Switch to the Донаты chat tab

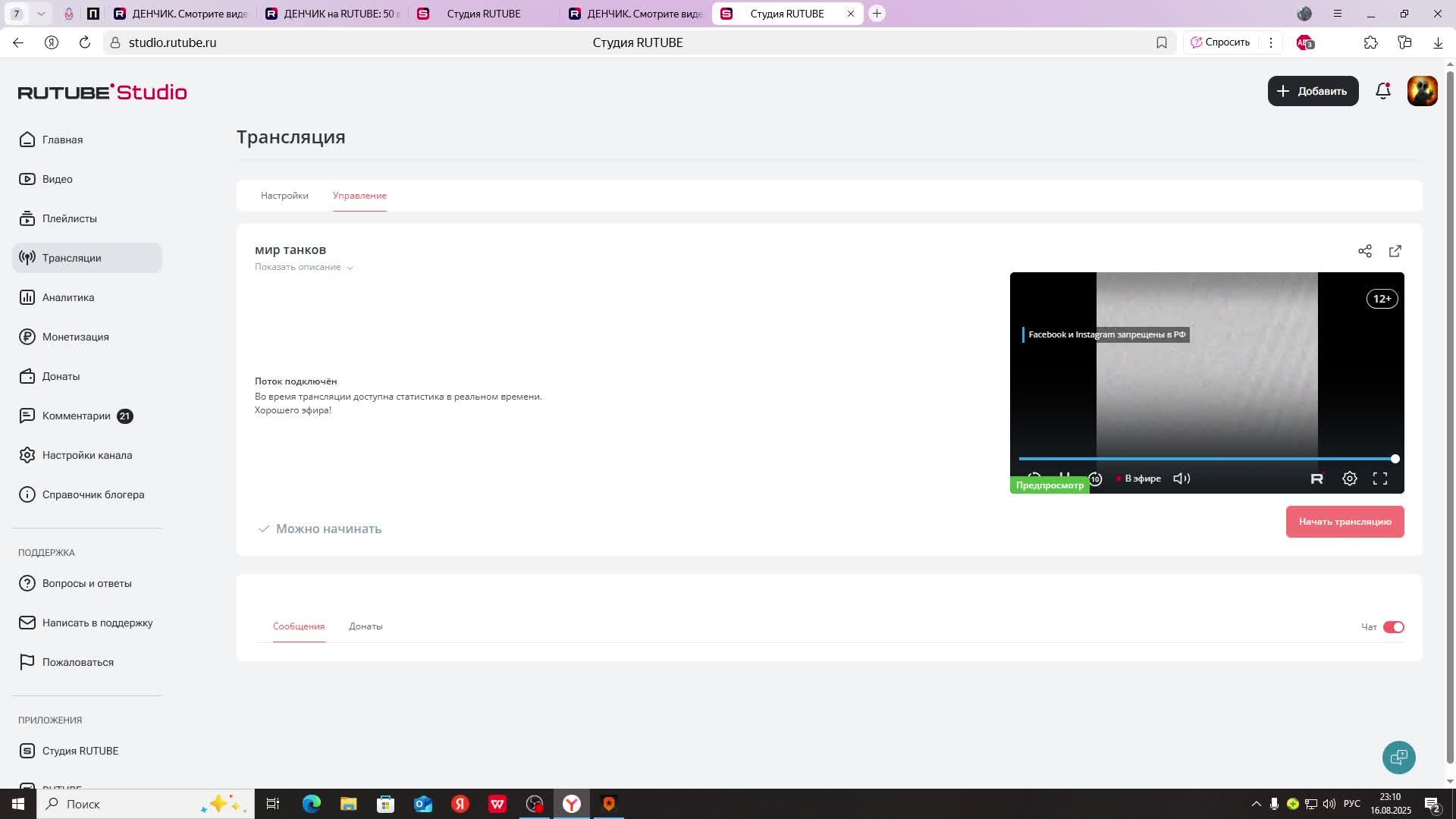coord(366,626)
